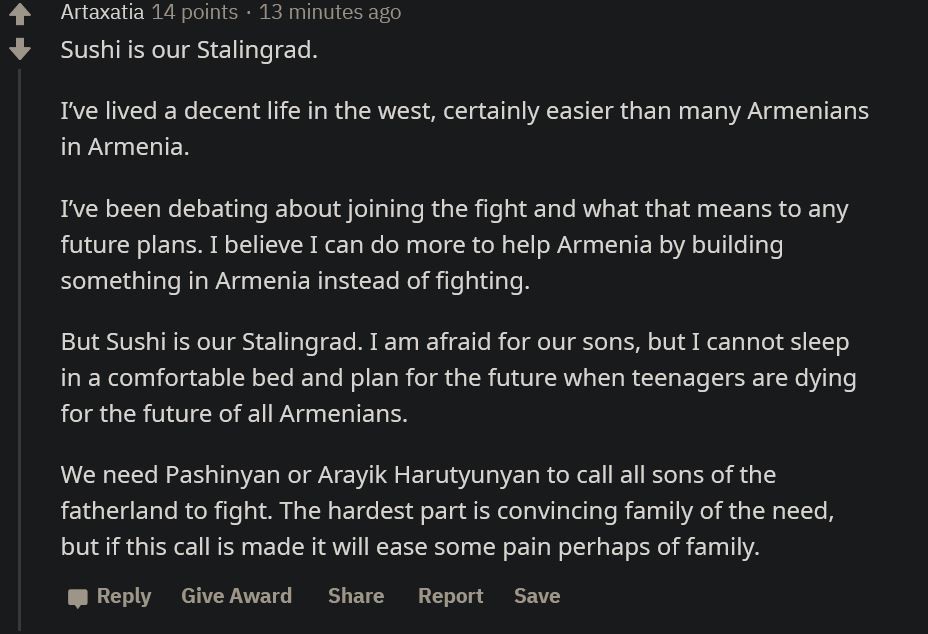This screenshot has width=928, height=634.
Task: Click the paragraph starting "We need Pashinyan"
Action: pyautogui.click(x=446, y=510)
